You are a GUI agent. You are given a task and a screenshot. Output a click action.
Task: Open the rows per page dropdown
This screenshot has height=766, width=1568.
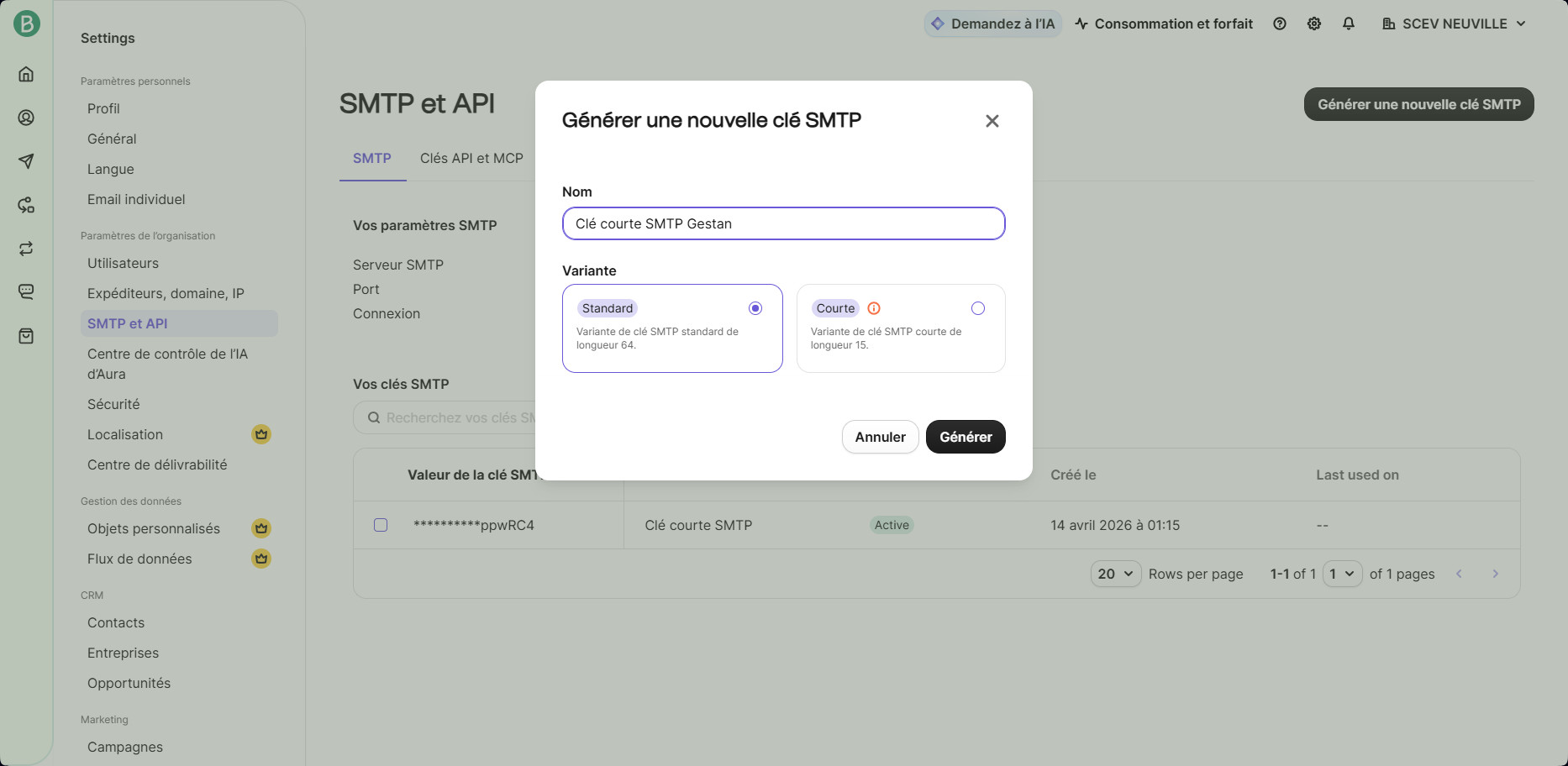(1115, 574)
